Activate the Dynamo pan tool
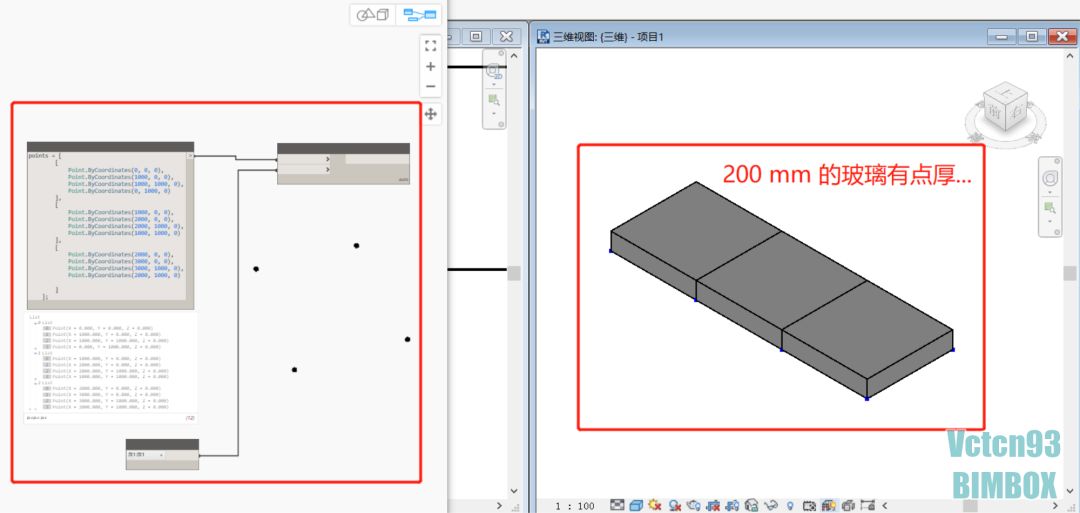 pyautogui.click(x=431, y=114)
